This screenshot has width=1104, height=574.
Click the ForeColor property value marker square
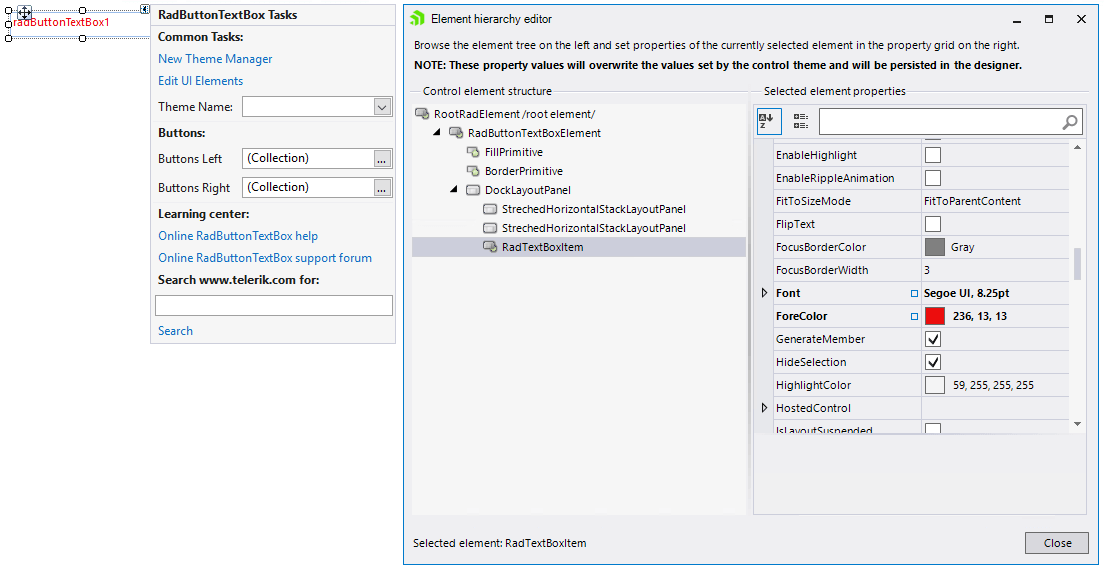tap(914, 317)
